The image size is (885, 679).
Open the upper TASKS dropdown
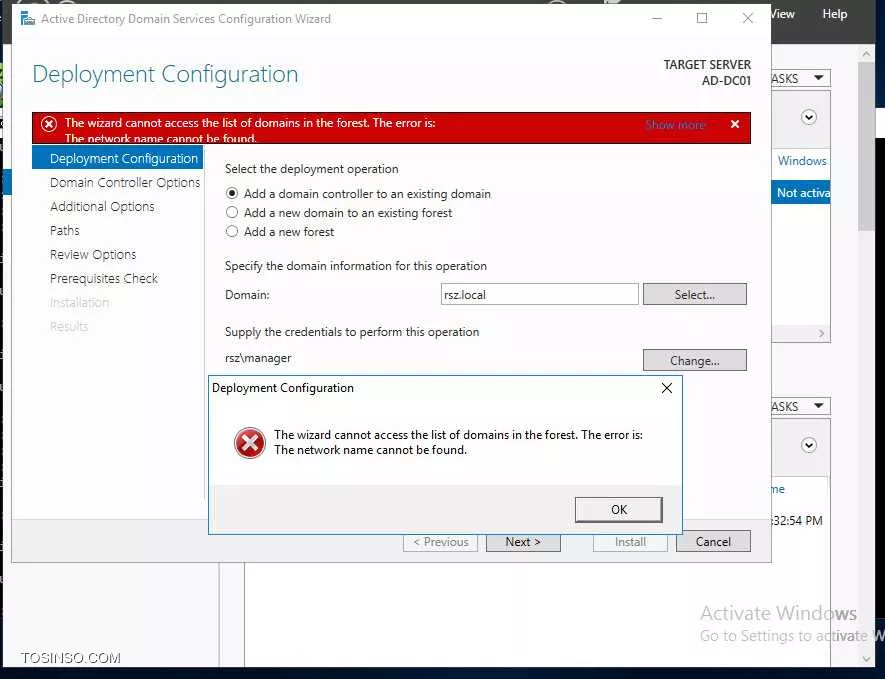pos(800,78)
